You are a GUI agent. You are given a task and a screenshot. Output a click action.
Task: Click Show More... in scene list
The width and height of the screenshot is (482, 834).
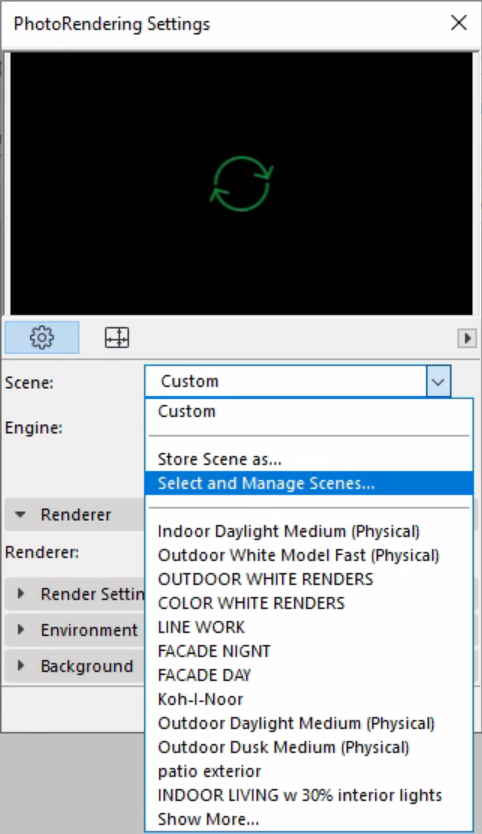click(x=309, y=819)
